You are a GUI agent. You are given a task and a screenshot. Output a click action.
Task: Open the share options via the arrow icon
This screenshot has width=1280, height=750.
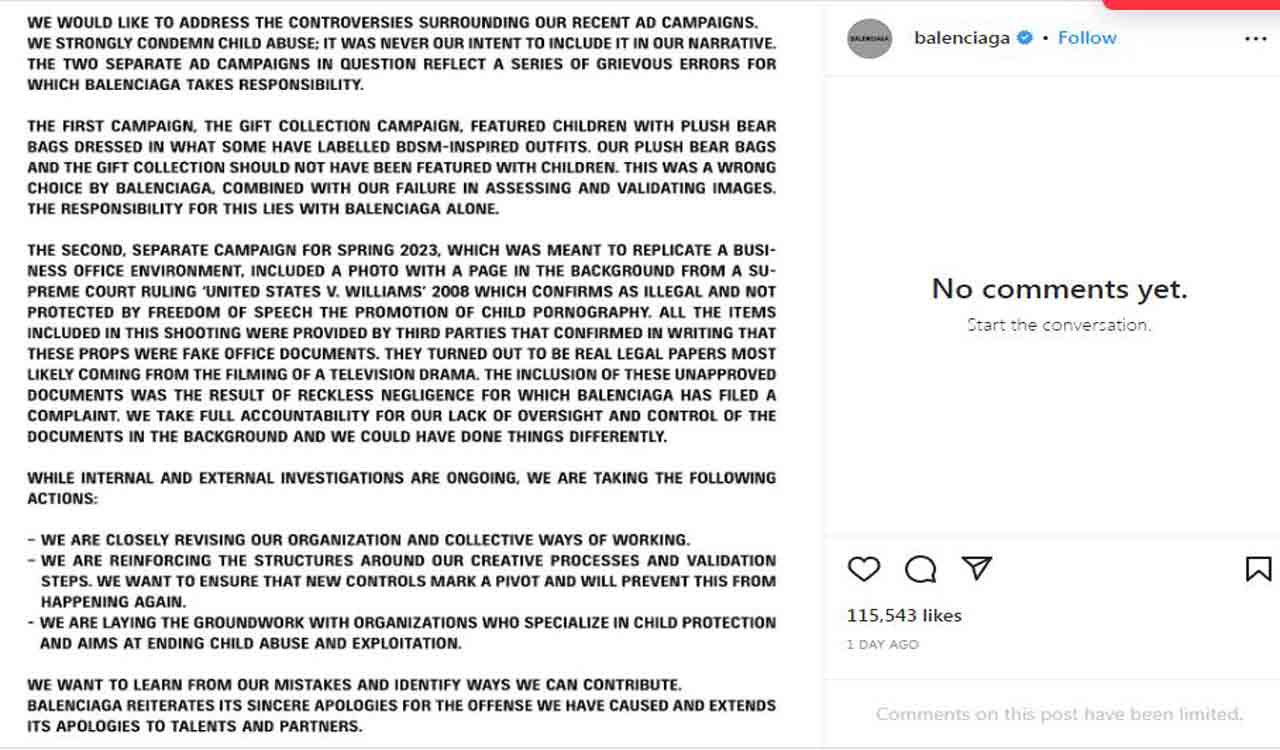click(977, 568)
